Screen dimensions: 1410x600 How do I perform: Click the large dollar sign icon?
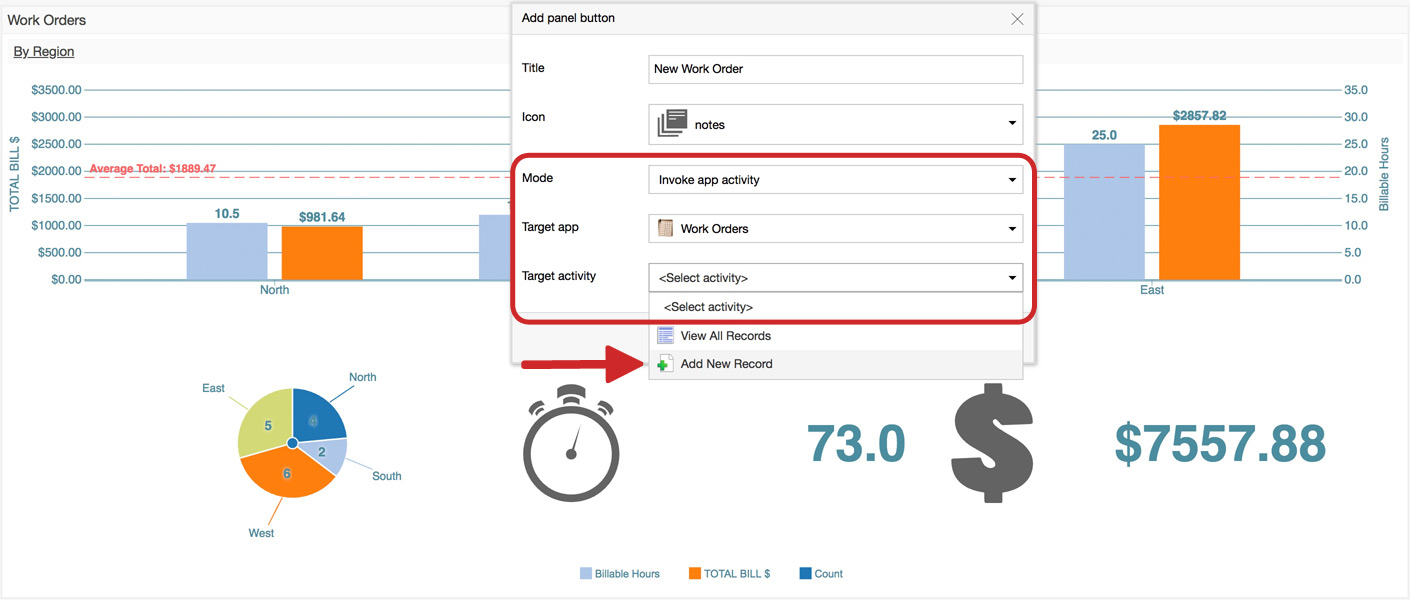pyautogui.click(x=992, y=445)
